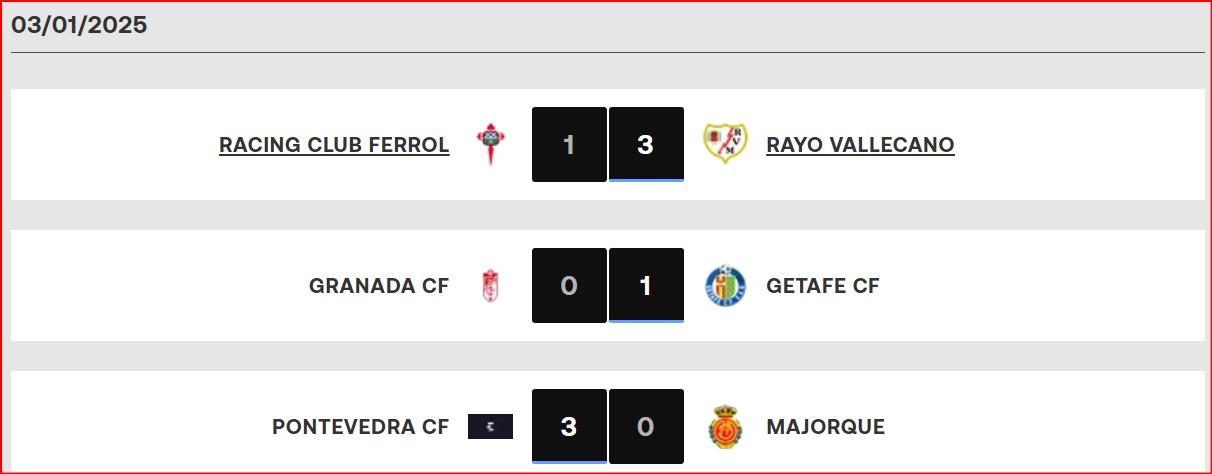Click the Majorque team name
Viewport: 1212px width, 474px height.
click(x=825, y=427)
